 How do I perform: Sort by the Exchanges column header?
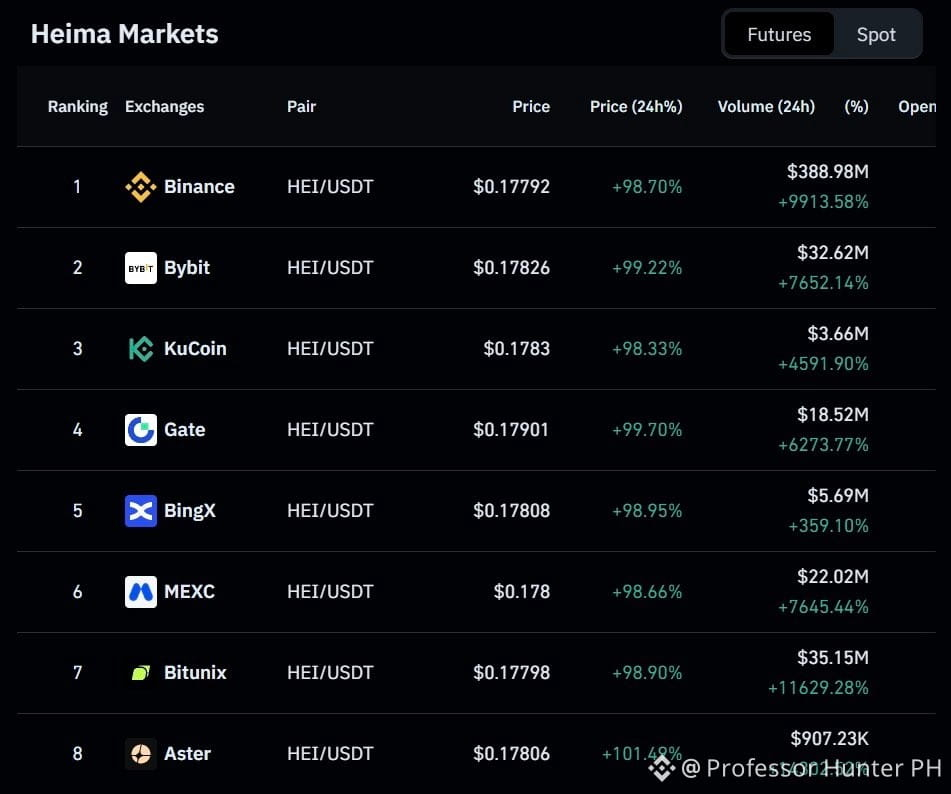point(164,107)
